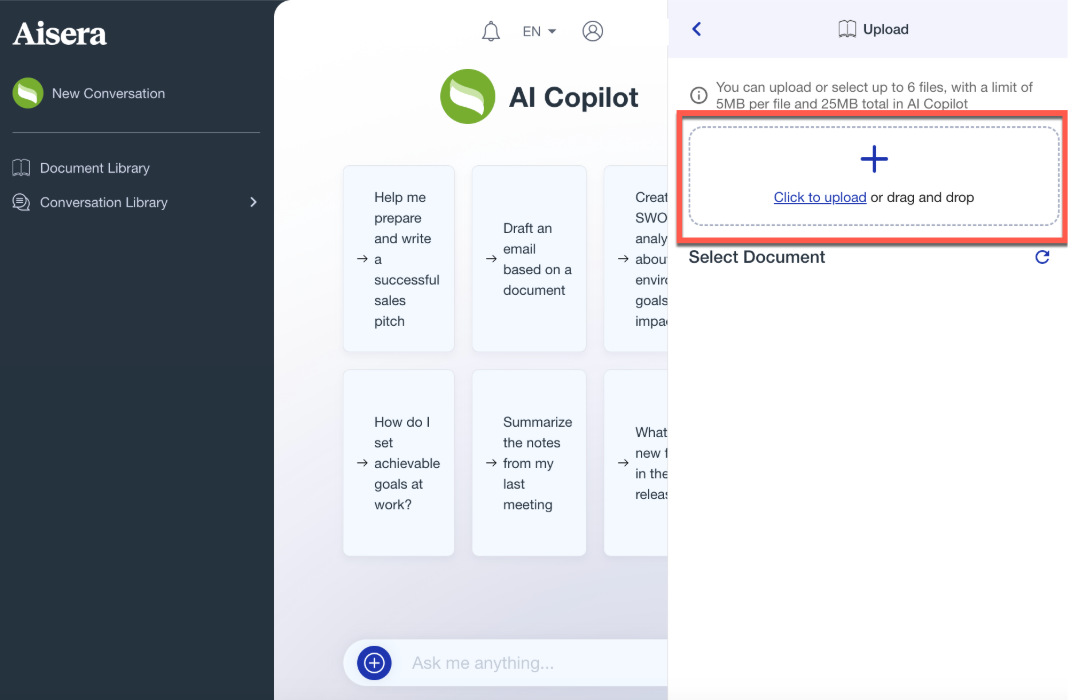
Task: Click the blue plus button beside chat input
Action: (374, 662)
